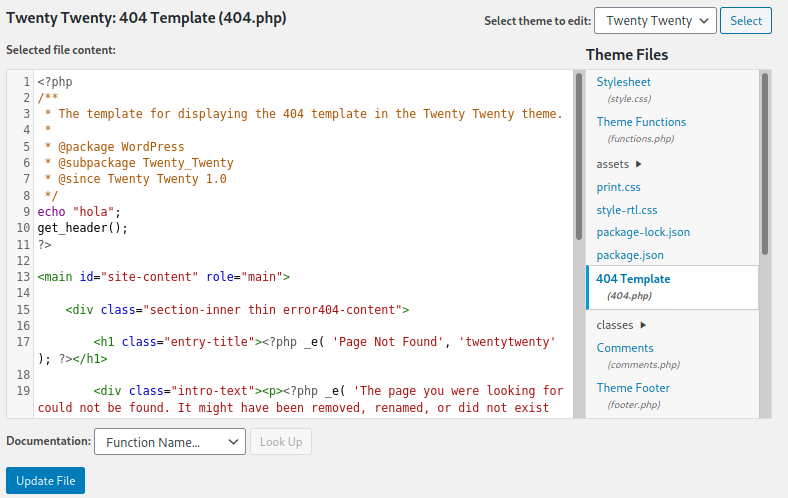788x498 pixels.
Task: Click the Select theme button
Action: [x=745, y=21]
